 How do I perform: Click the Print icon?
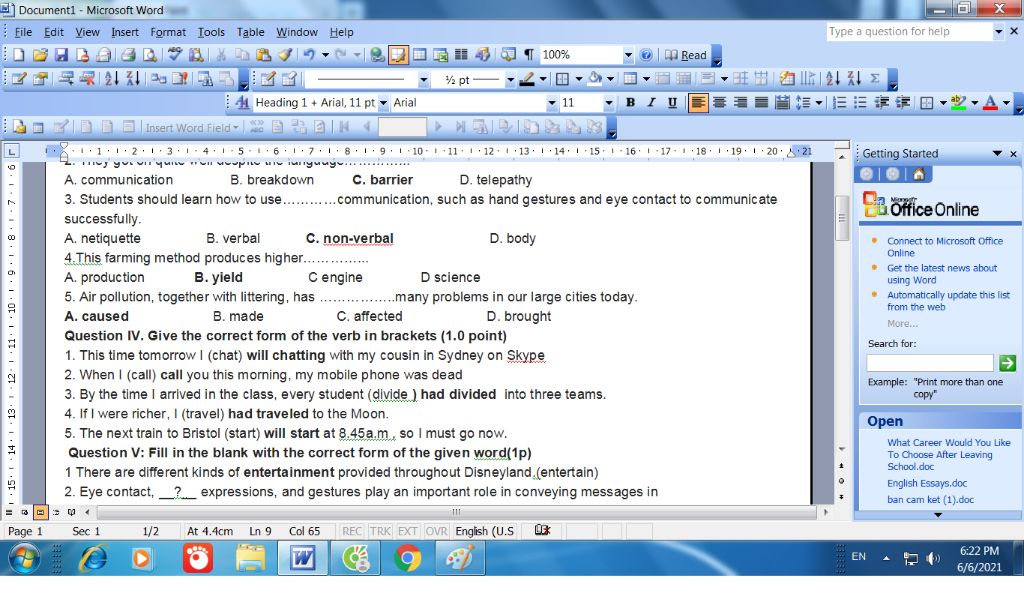(x=128, y=55)
